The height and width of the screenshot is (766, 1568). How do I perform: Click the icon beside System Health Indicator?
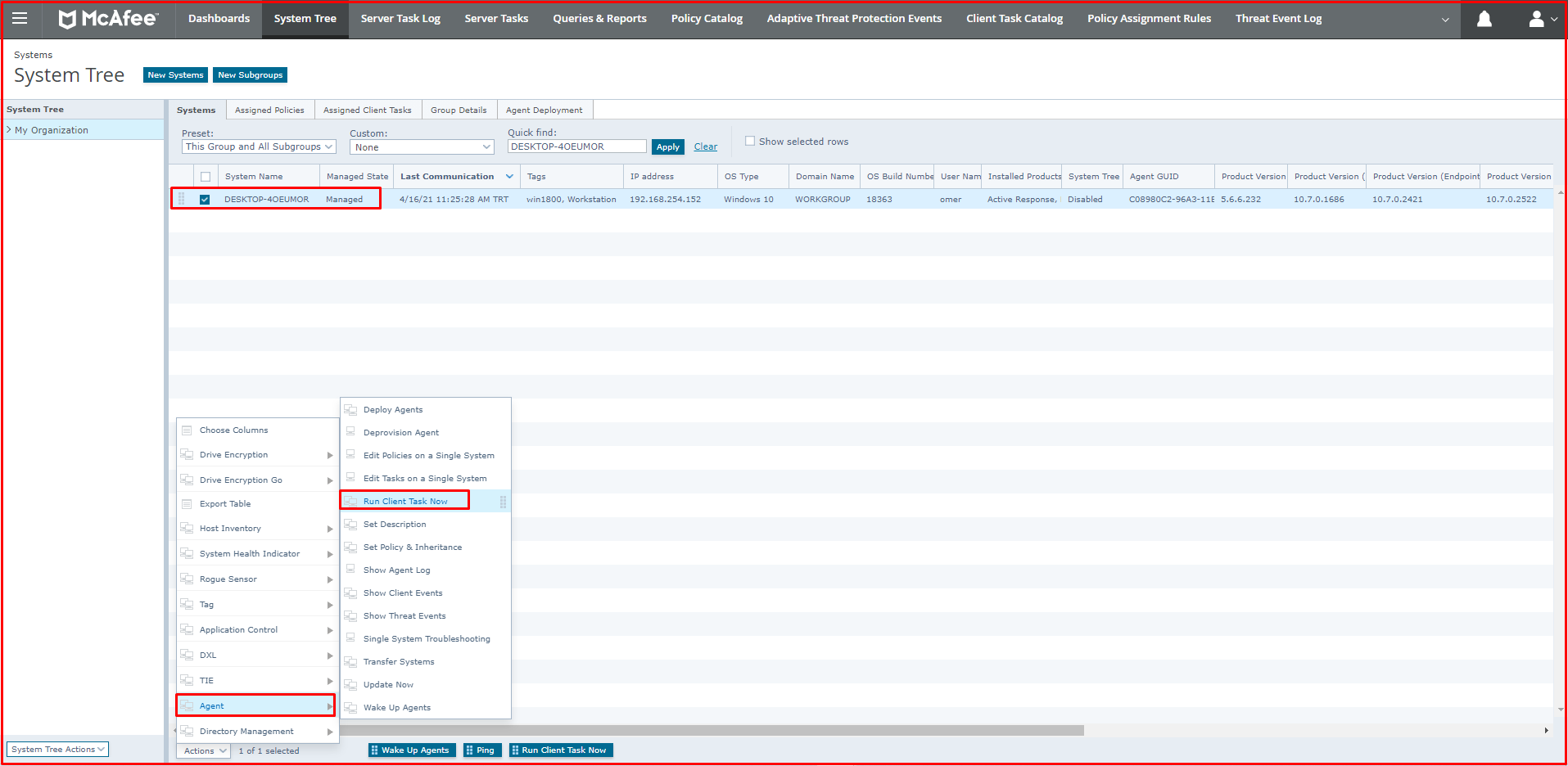click(187, 554)
